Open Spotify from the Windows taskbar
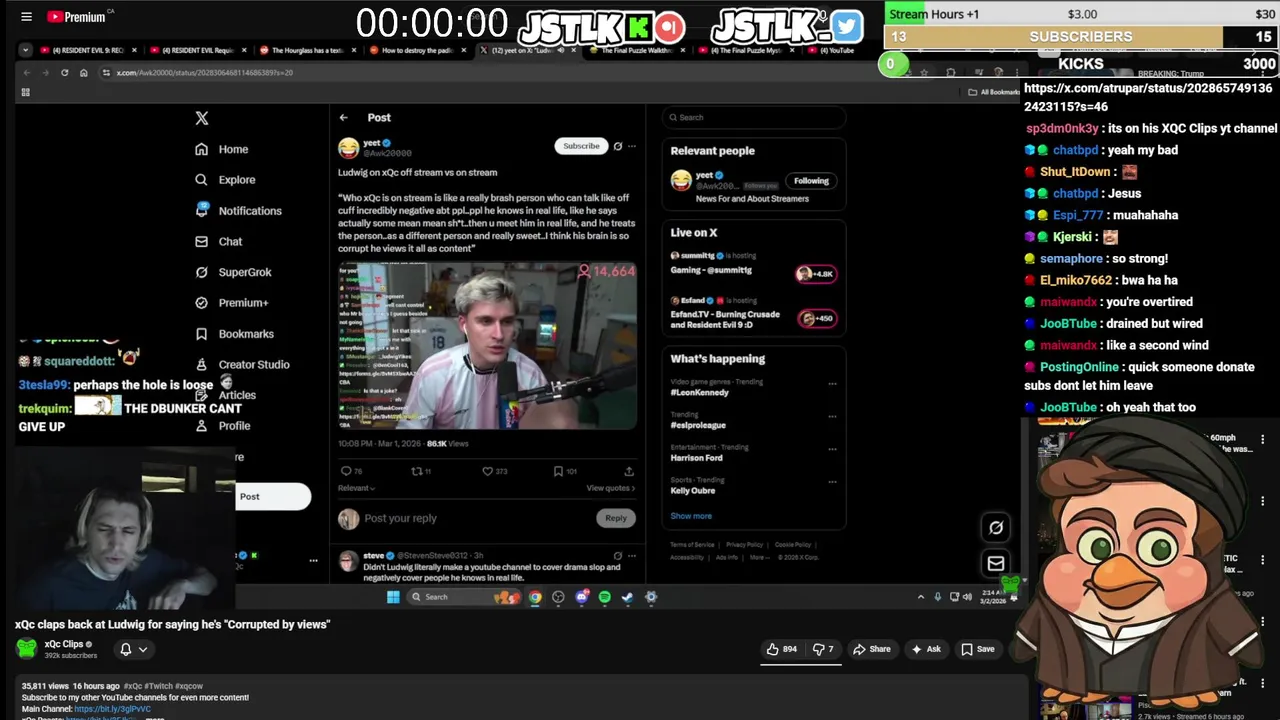1280x720 pixels. coord(605,597)
